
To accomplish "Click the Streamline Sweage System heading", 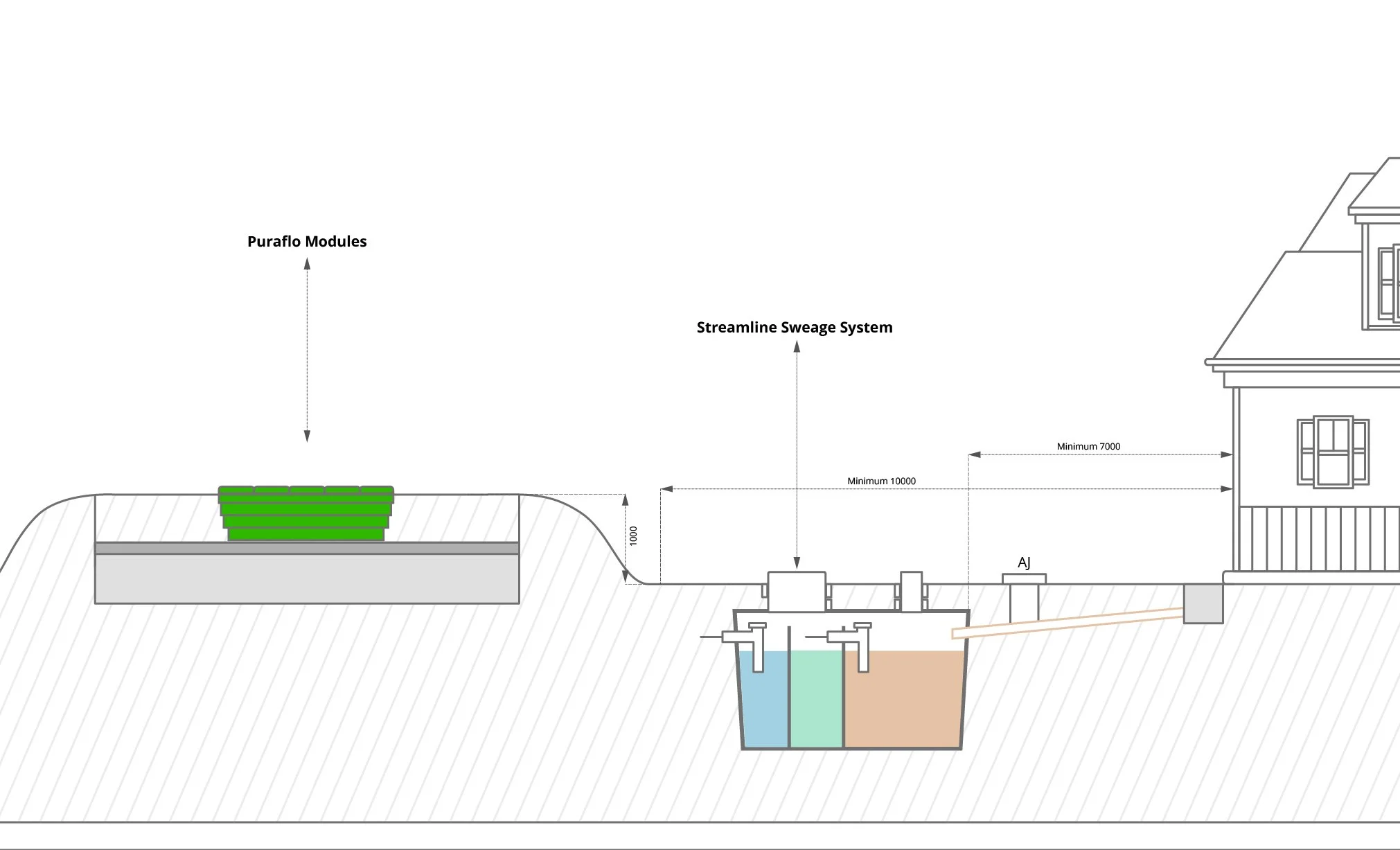I will pyautogui.click(x=794, y=328).
